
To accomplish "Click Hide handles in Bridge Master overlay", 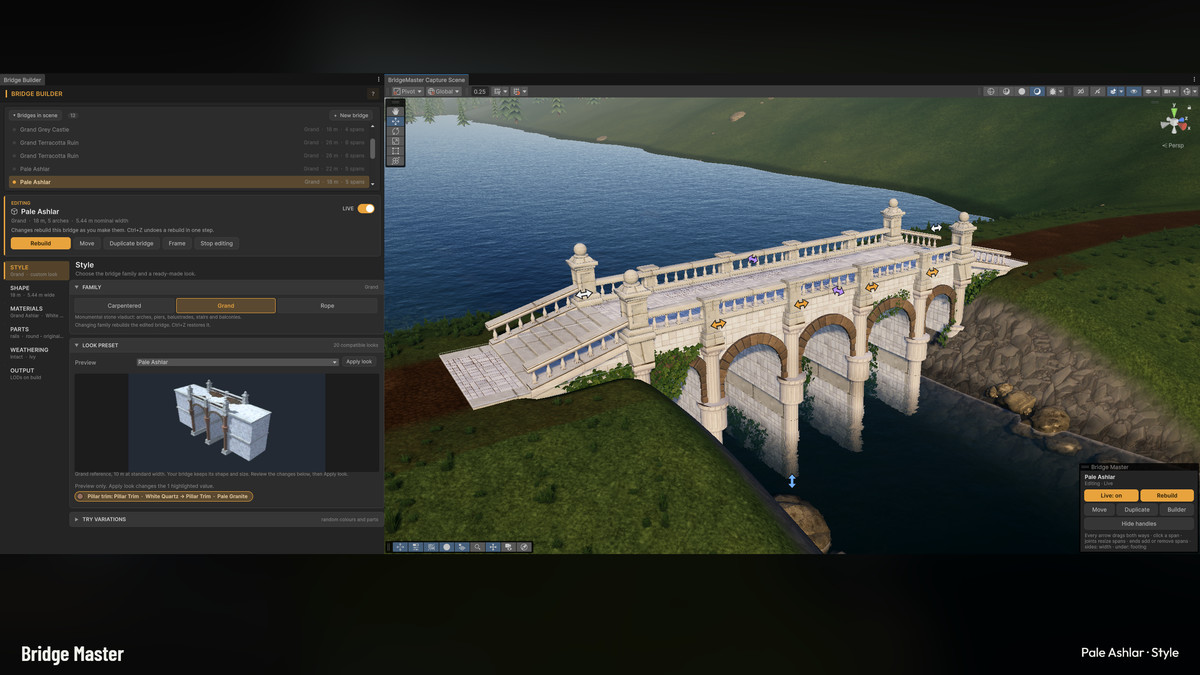I will (x=1139, y=524).
